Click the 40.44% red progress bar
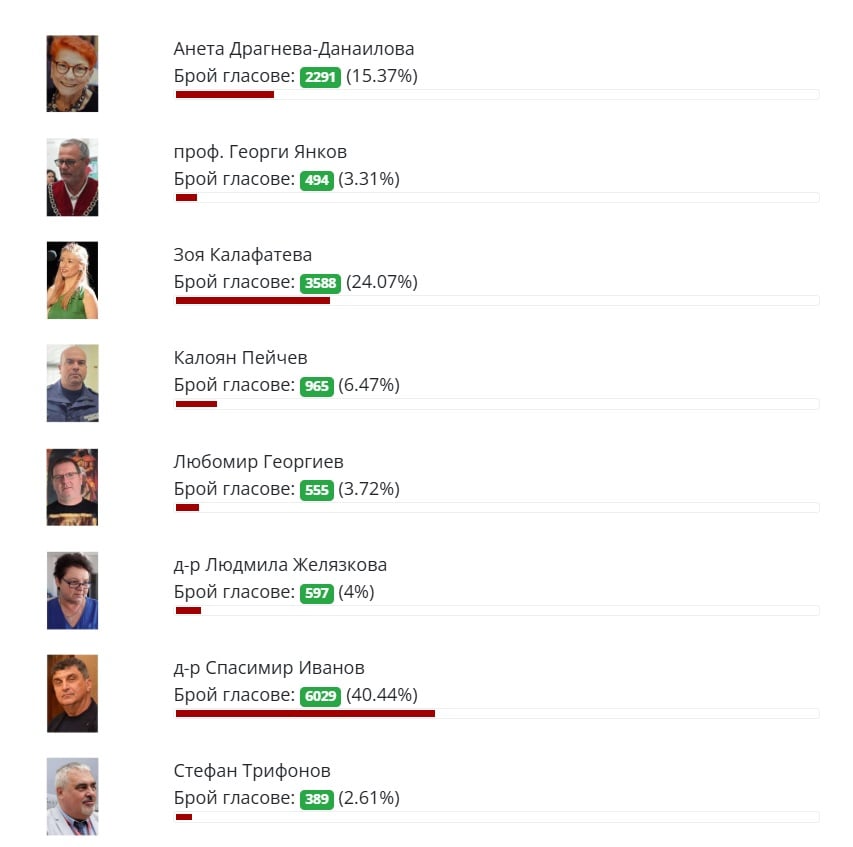Image resolution: width=853 pixels, height=847 pixels. 305,713
